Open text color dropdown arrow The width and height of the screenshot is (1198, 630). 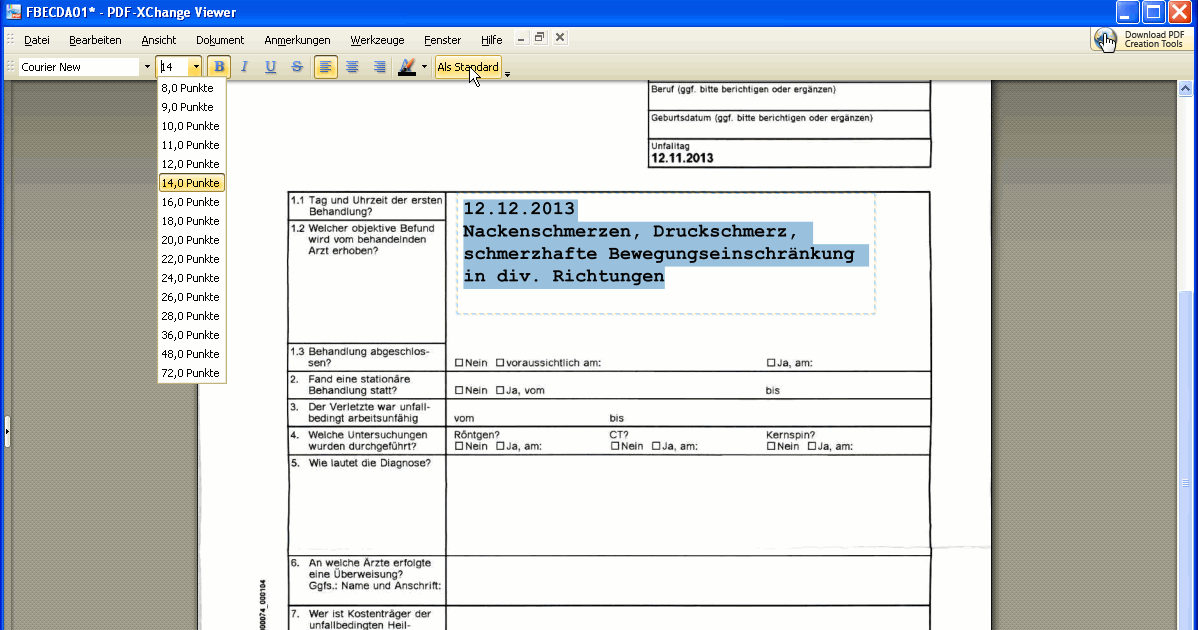click(x=424, y=67)
